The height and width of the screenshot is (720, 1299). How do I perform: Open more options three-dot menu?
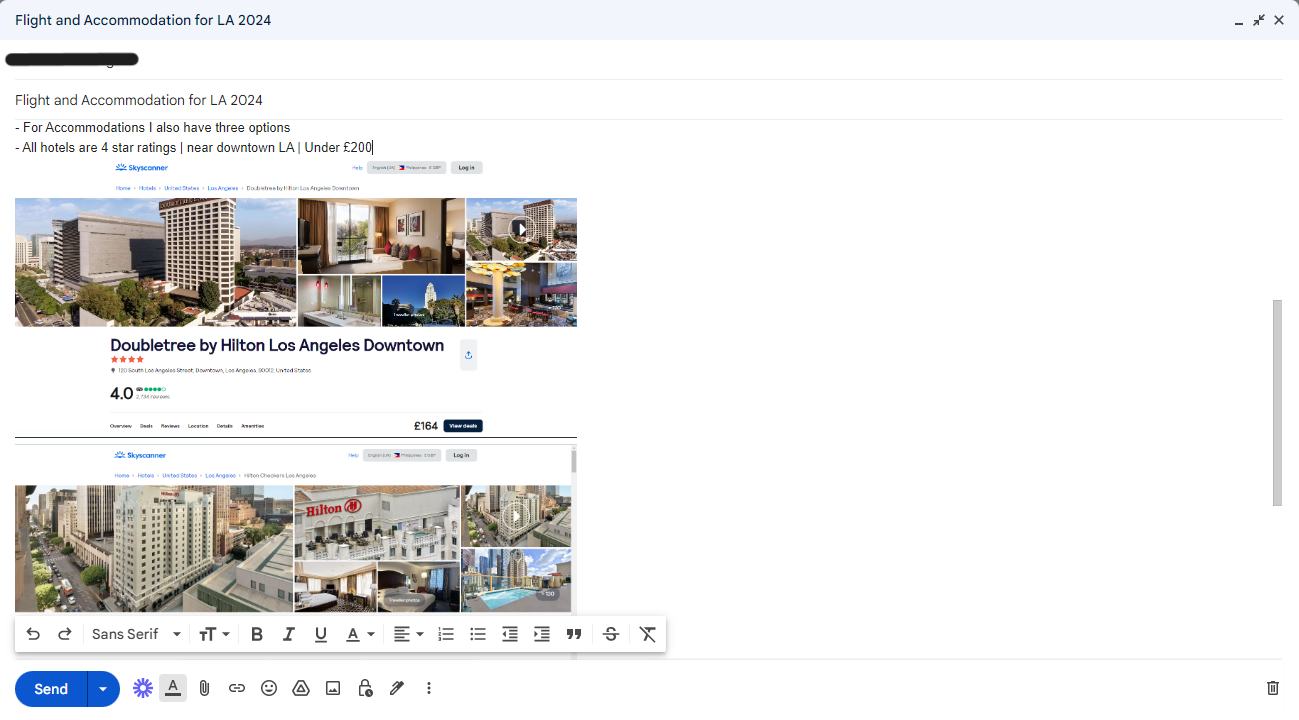coord(429,688)
